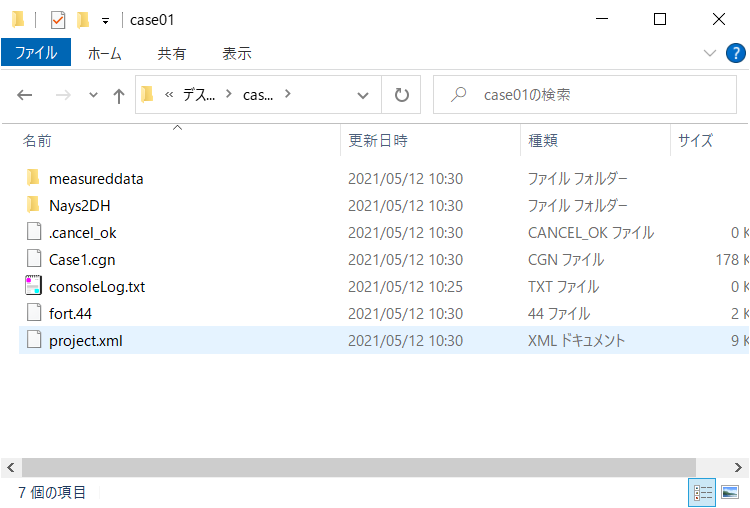Screen dimensions: 750x508
Task: Open the Customize Quick Access Toolbar dropdown
Action: pos(105,21)
